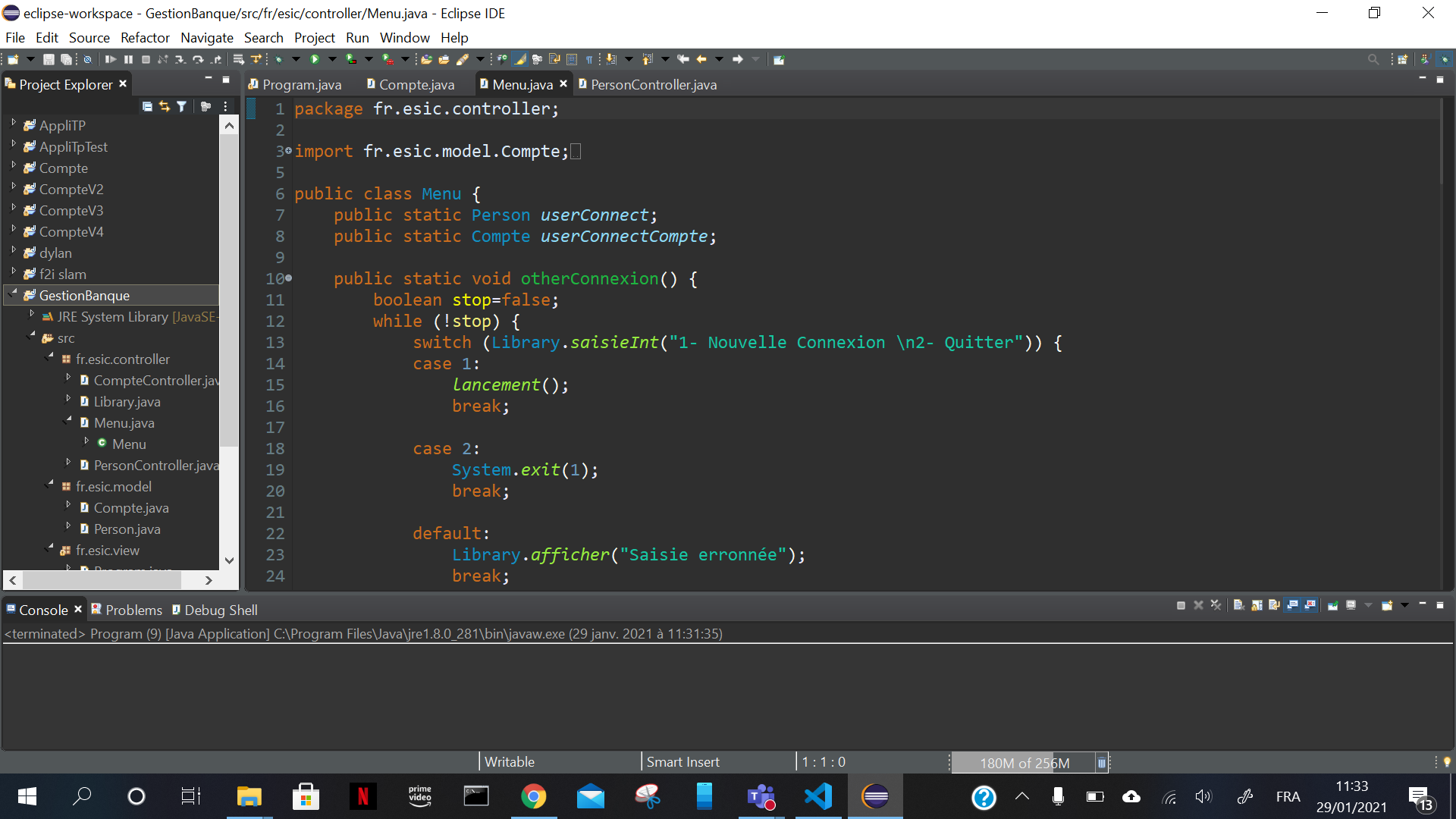This screenshot has width=1456, height=819.
Task: Toggle Block Selection Mode icon
Action: tap(572, 59)
